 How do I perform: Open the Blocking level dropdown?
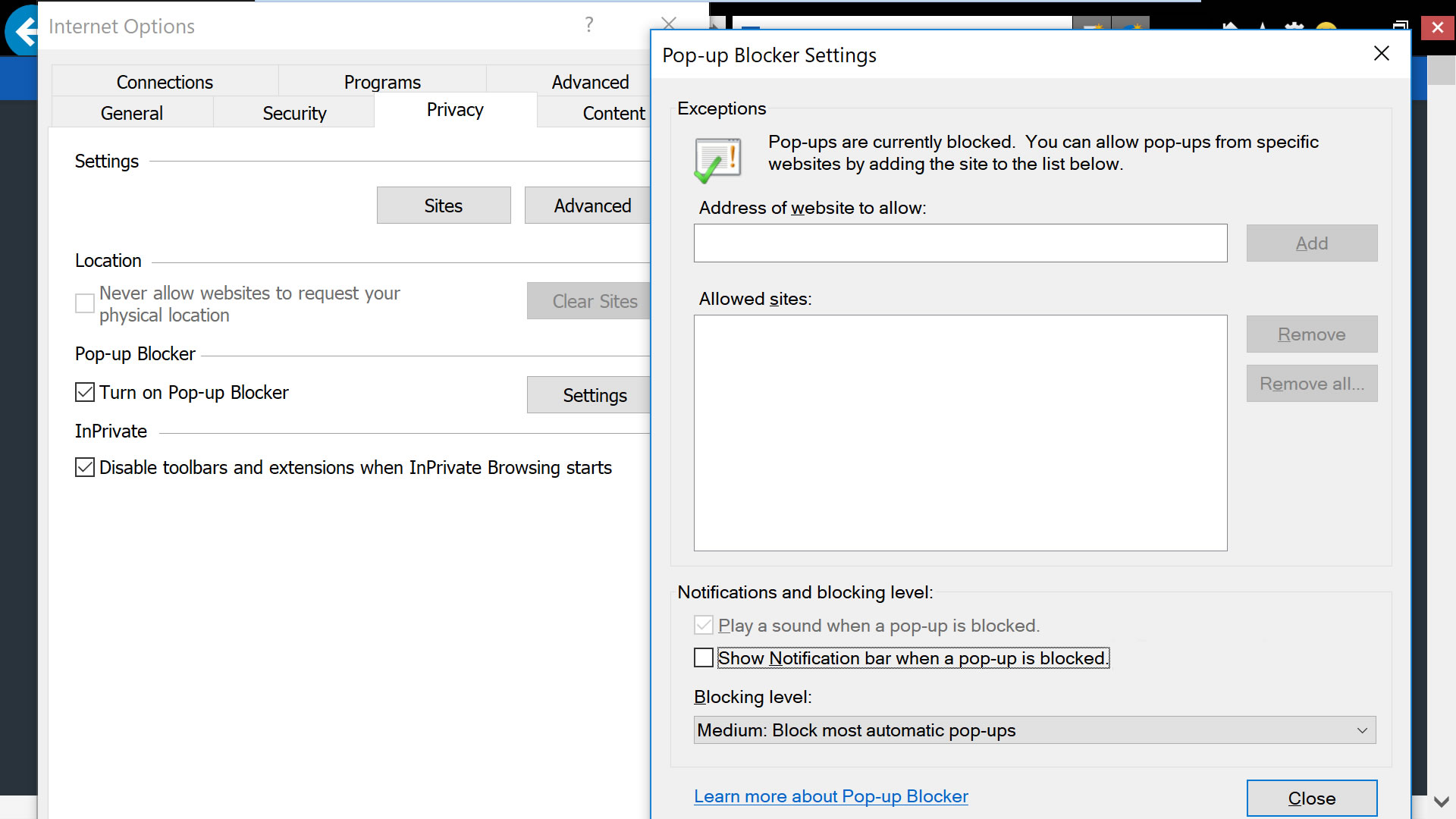click(x=1034, y=730)
